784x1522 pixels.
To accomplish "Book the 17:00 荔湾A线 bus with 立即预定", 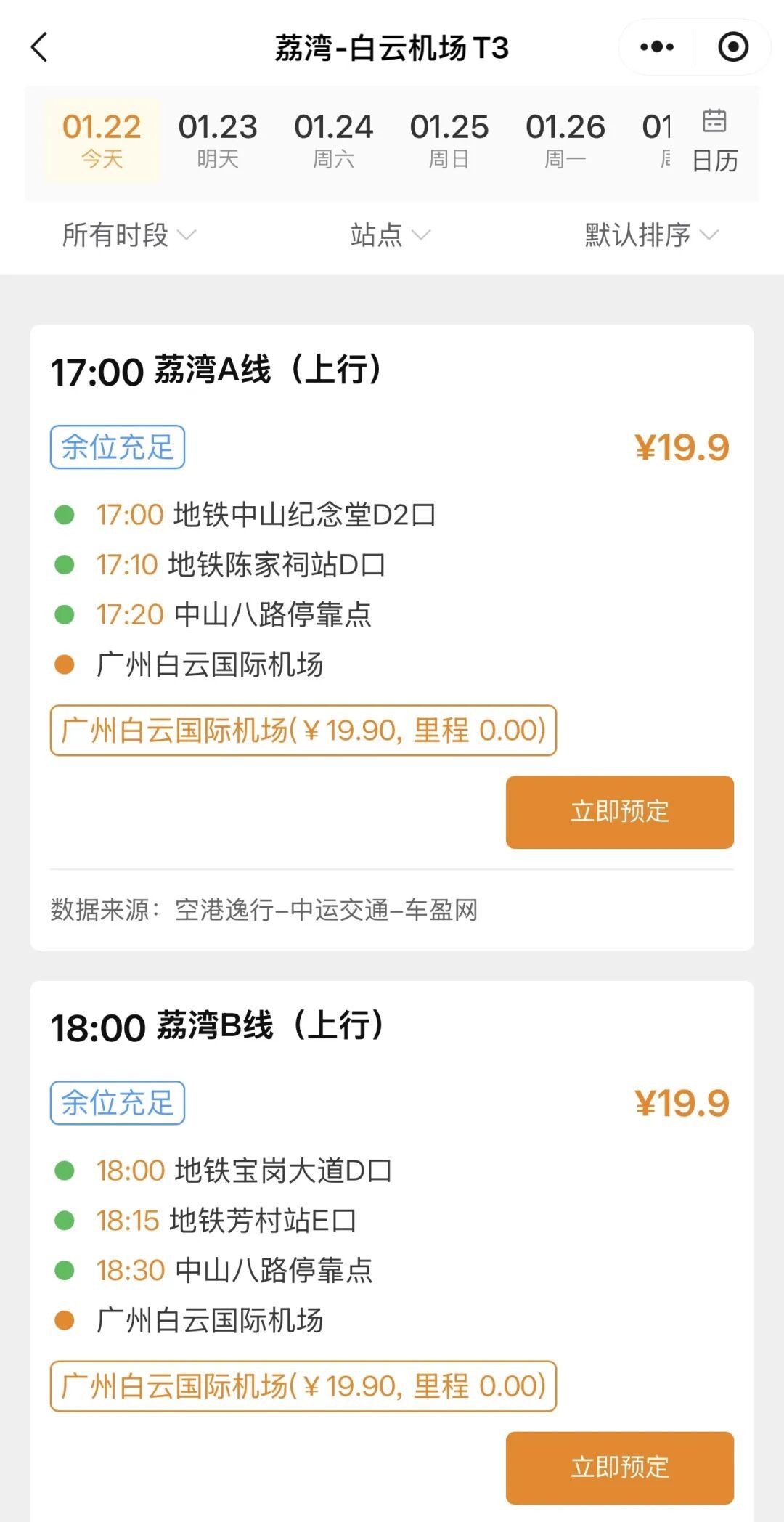I will pos(619,812).
